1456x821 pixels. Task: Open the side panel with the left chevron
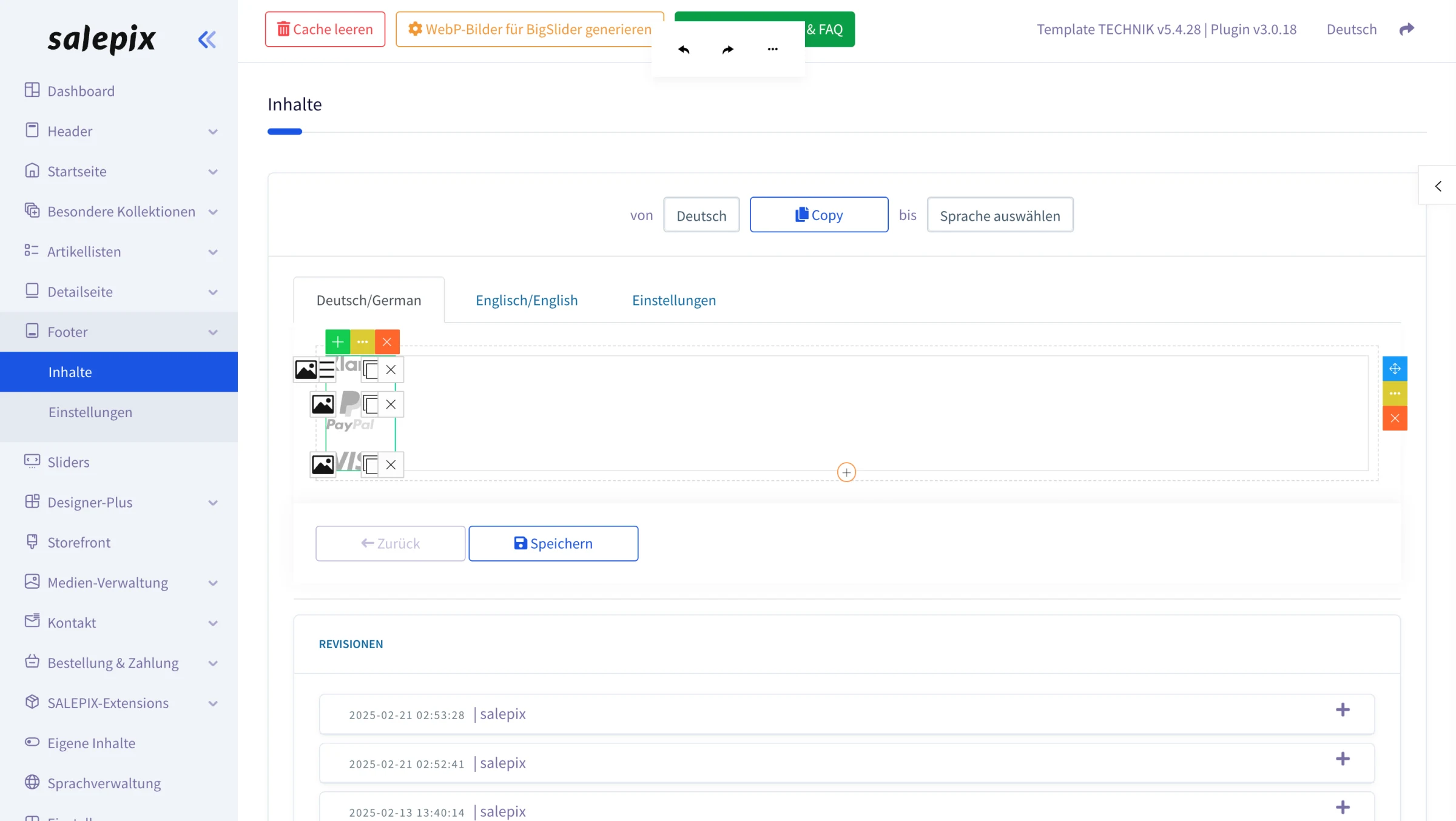coord(1438,186)
